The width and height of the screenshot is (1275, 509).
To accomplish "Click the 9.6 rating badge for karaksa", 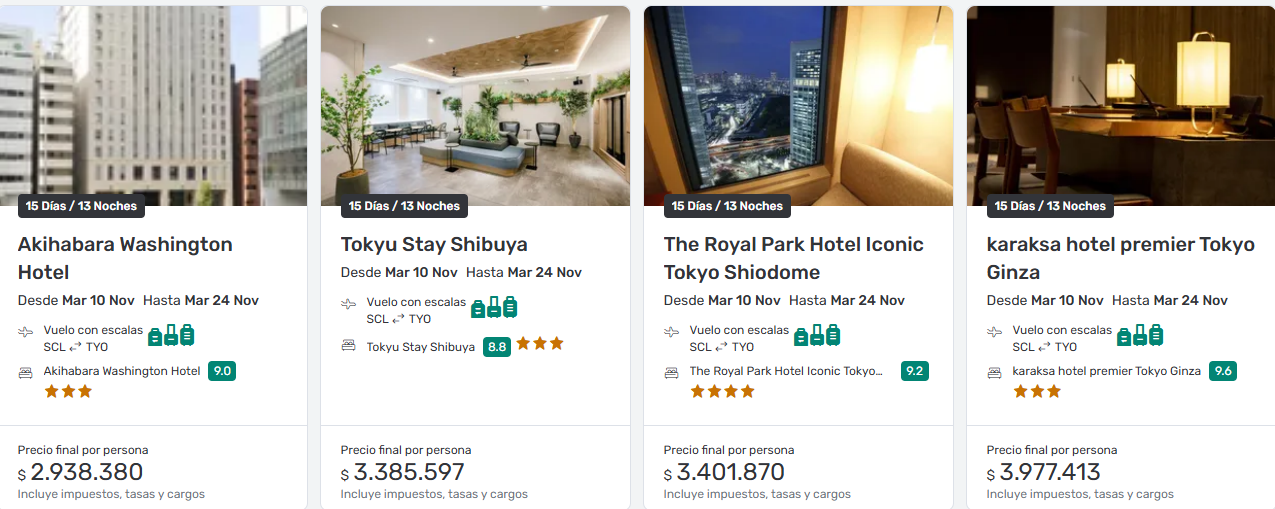I will pyautogui.click(x=1222, y=371).
